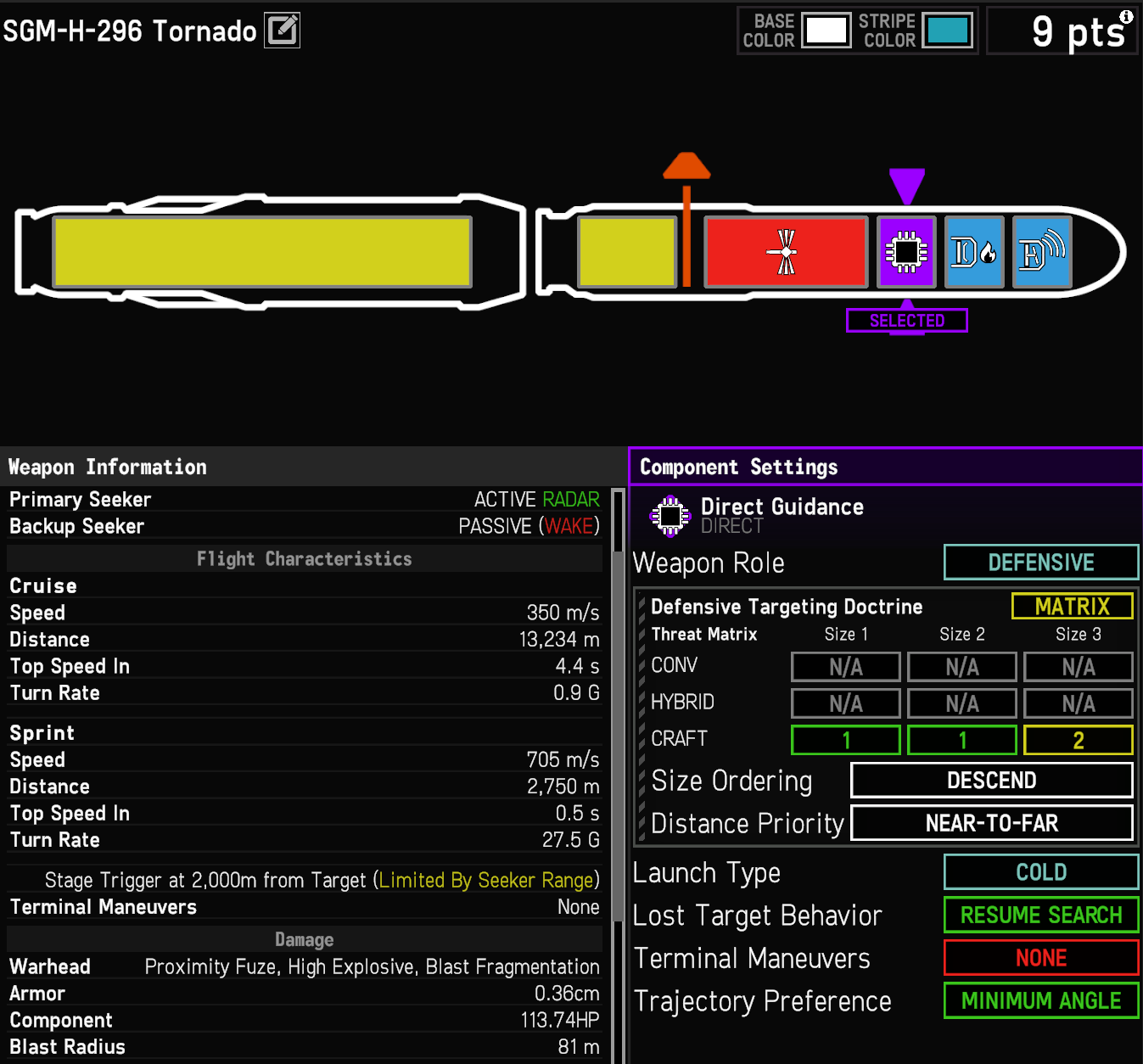The width and height of the screenshot is (1143, 1064).
Task: Change Distance Priority NEAR-TO-FAR option
Action: coord(992,823)
